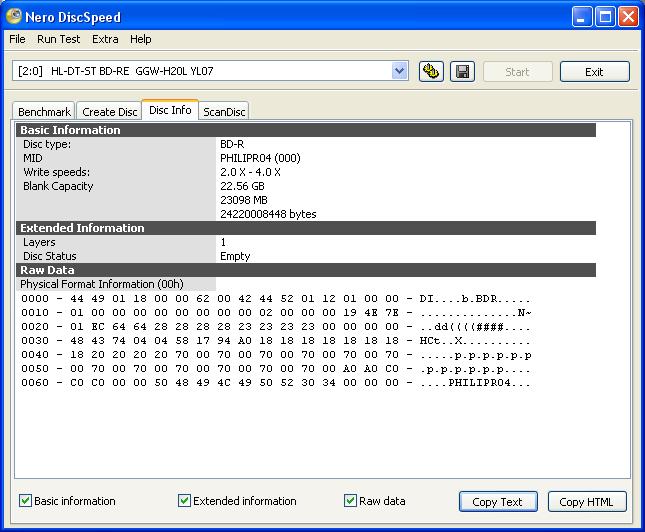Click the 22.56 GB capacity value
Screen dimensions: 645x532
(x=242, y=186)
